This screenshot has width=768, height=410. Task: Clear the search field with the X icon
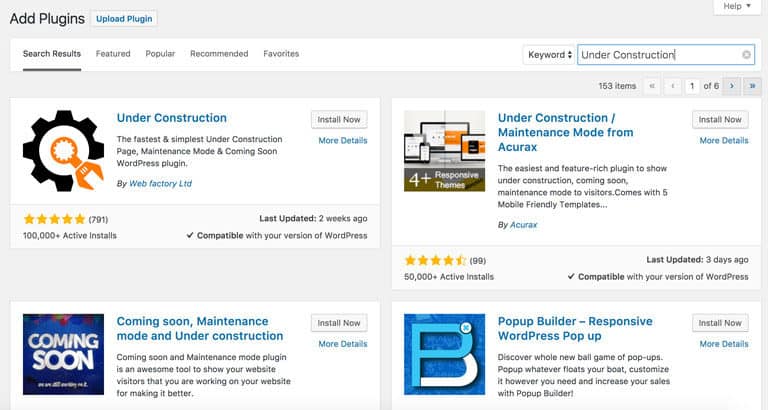click(x=746, y=55)
